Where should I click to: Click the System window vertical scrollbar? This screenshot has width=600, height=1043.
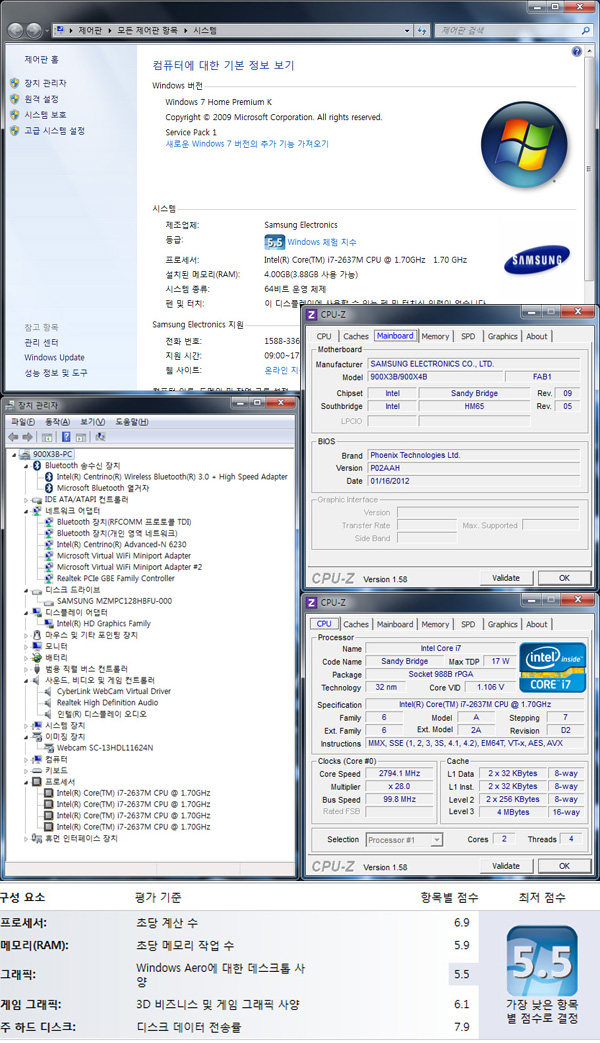point(589,168)
